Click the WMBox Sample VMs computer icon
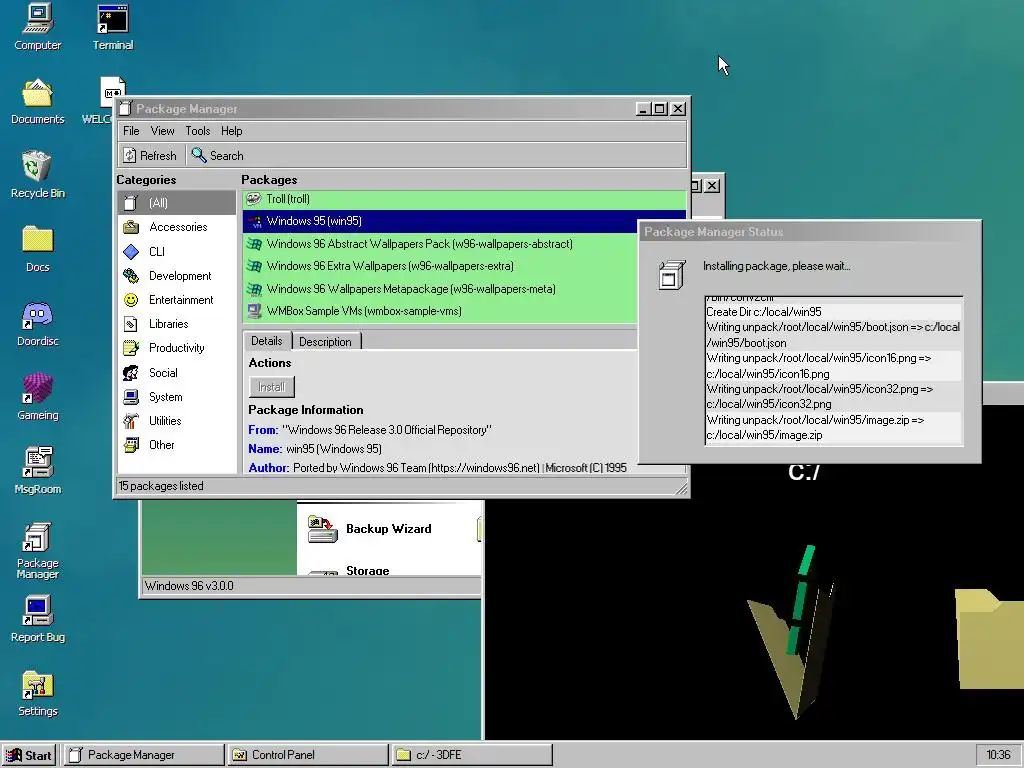 [254, 311]
